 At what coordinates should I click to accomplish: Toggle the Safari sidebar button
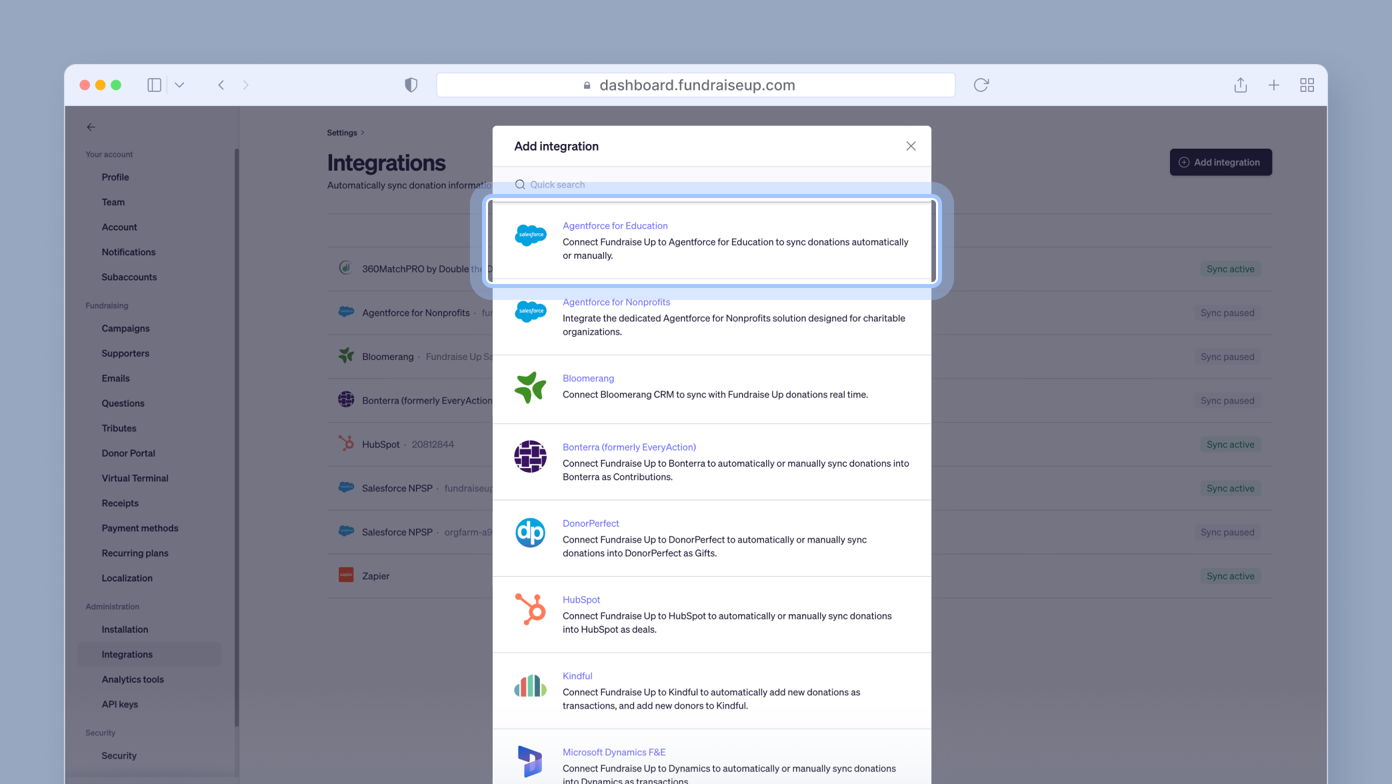tap(154, 85)
